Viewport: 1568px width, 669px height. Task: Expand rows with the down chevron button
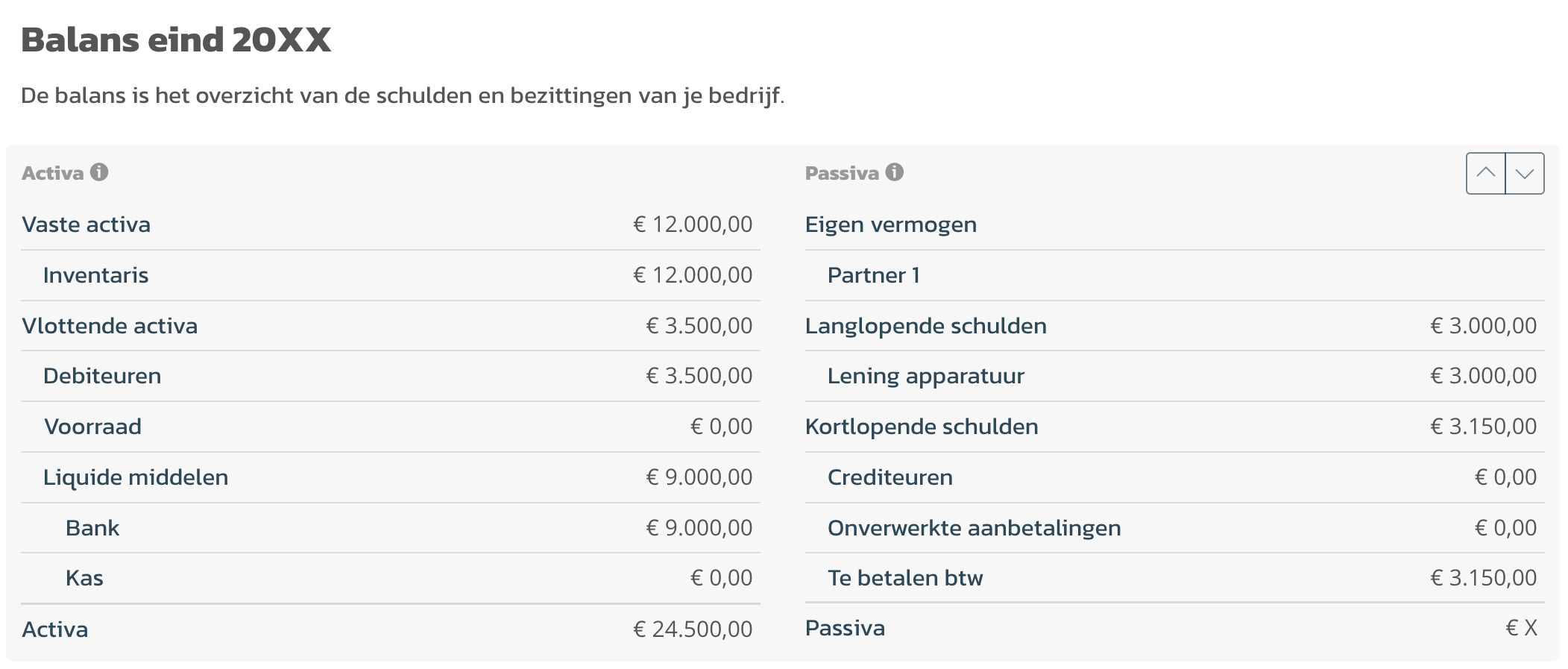point(1525,173)
